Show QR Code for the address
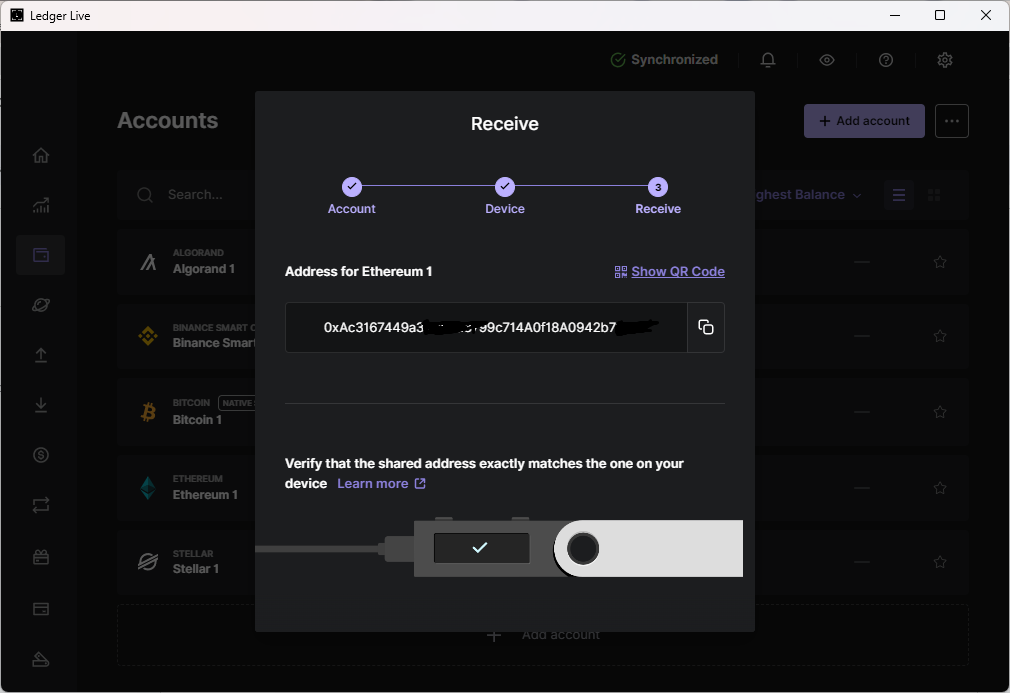Viewport: 1010px width, 693px height. (670, 272)
